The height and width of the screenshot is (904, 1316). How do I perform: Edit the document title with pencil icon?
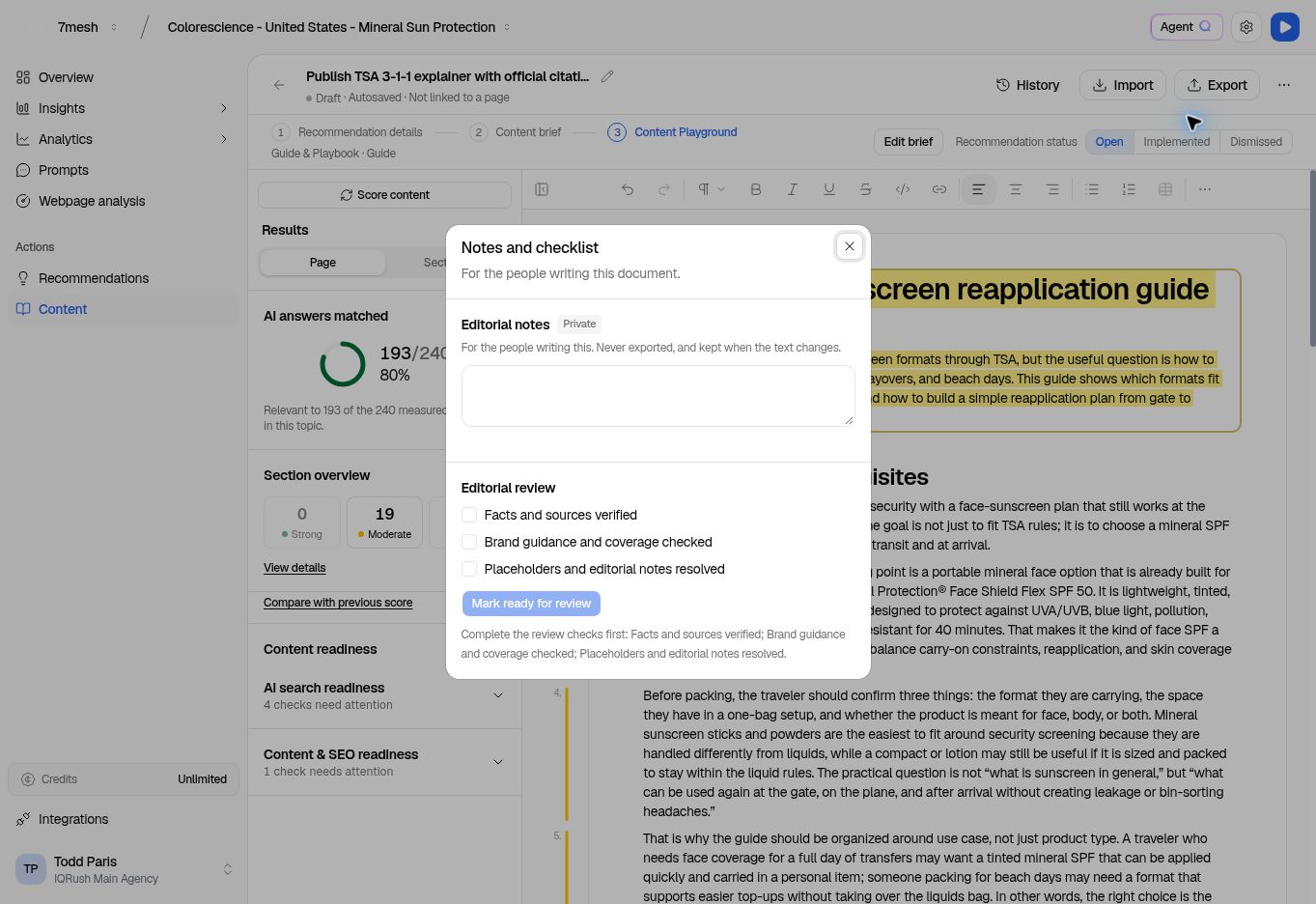click(x=607, y=76)
